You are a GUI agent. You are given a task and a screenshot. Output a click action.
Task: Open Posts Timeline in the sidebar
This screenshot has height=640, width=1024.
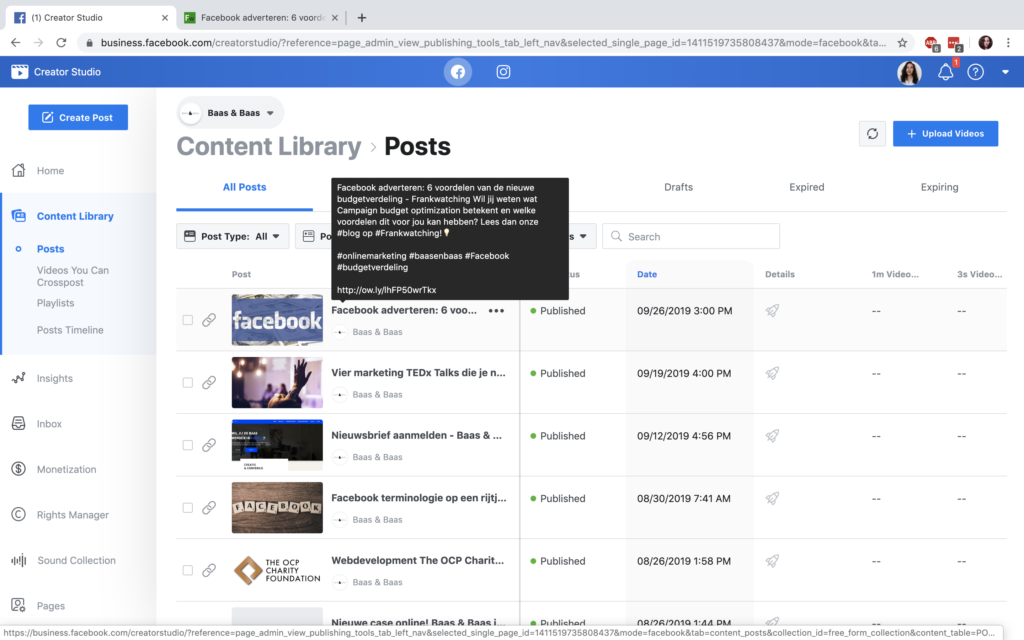[x=70, y=330]
